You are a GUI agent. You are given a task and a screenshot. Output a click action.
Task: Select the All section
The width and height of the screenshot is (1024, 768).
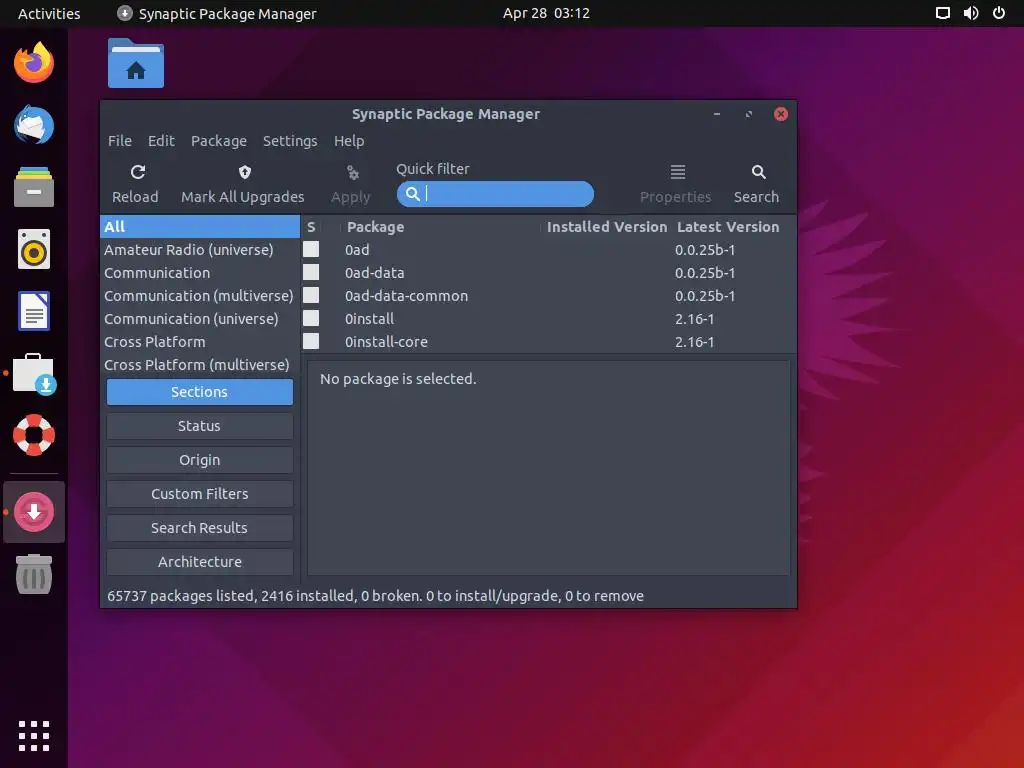[200, 227]
